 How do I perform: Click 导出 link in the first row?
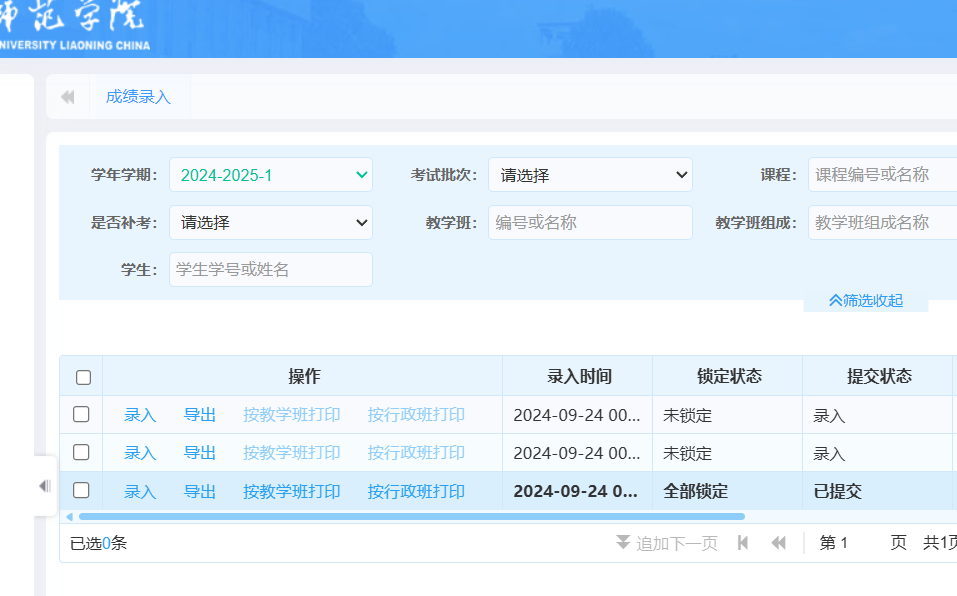[x=200, y=415]
